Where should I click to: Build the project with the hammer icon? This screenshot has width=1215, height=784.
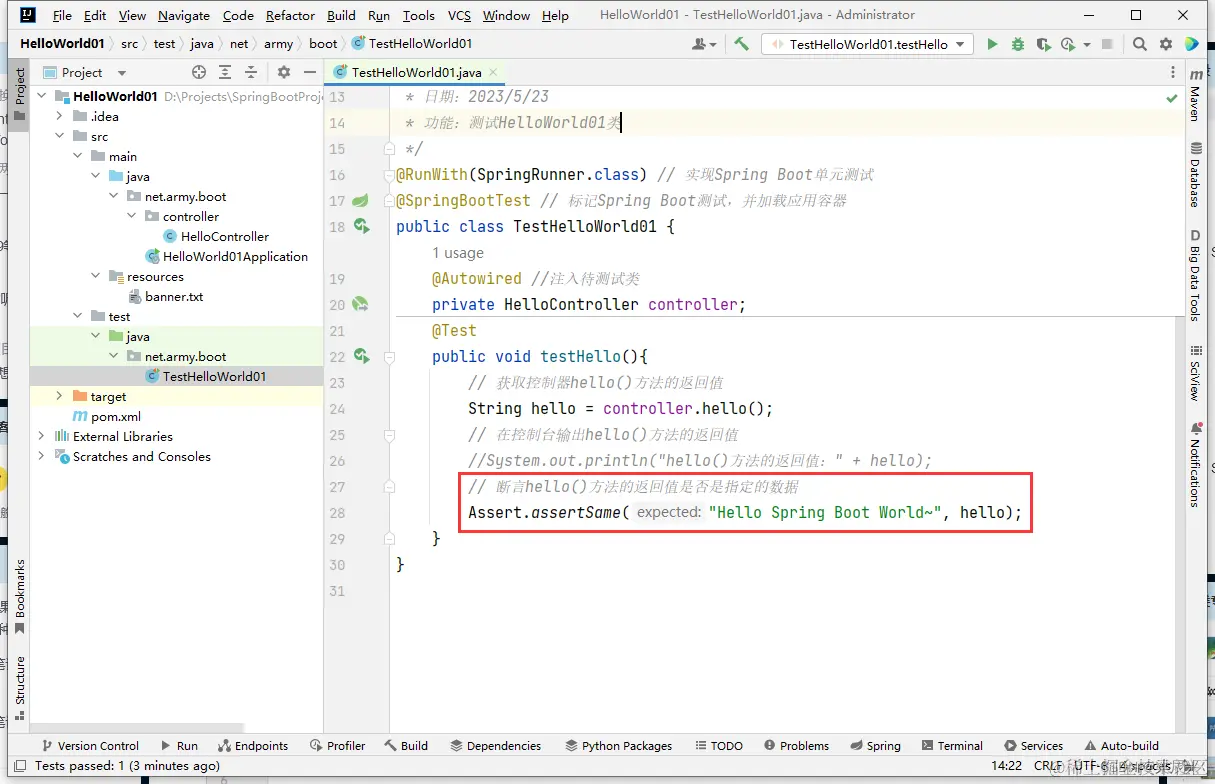point(741,44)
